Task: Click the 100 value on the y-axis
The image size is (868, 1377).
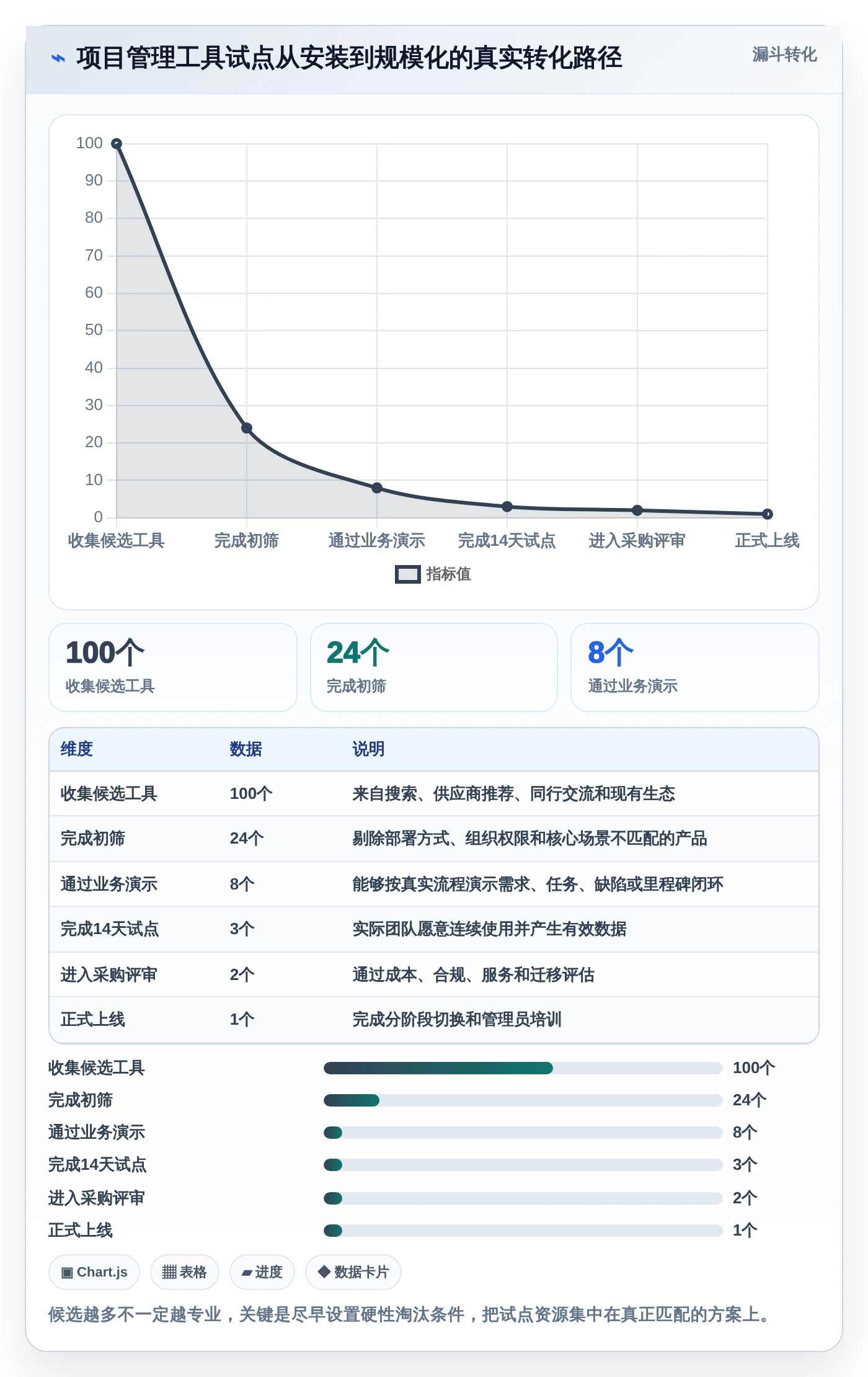Action: point(89,143)
